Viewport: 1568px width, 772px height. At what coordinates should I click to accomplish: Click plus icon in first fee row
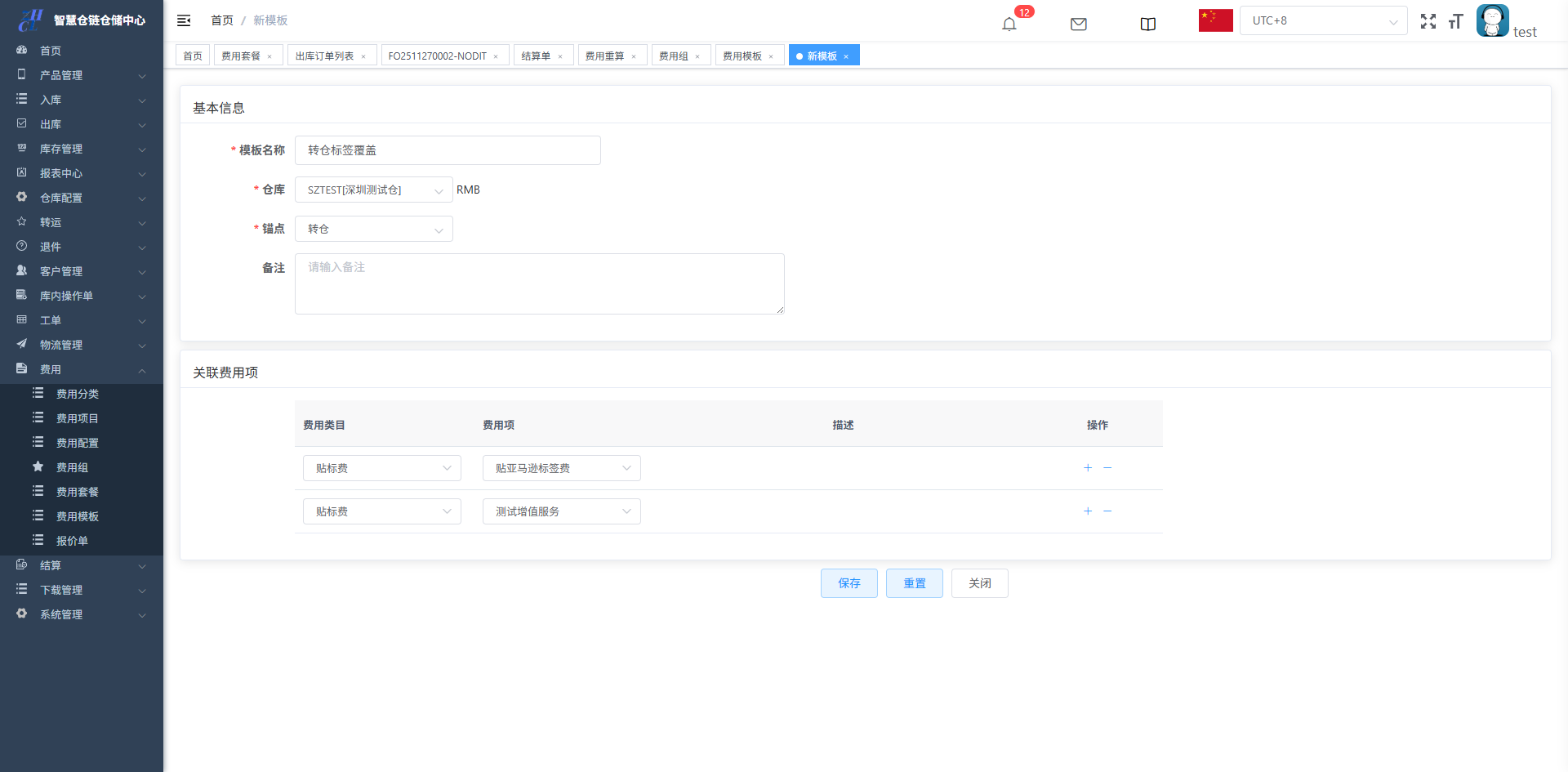point(1087,468)
